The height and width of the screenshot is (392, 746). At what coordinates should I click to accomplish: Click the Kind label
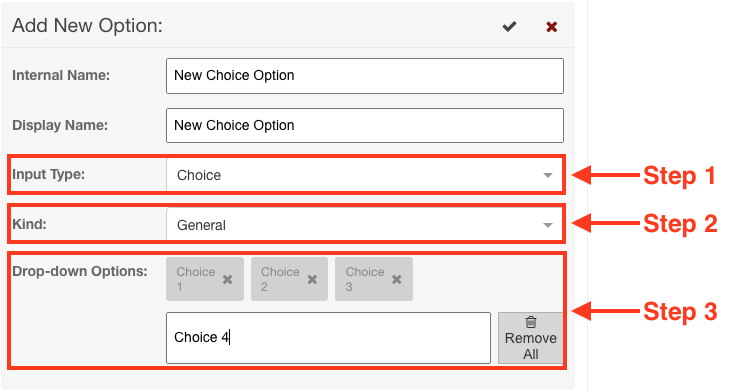pos(29,224)
